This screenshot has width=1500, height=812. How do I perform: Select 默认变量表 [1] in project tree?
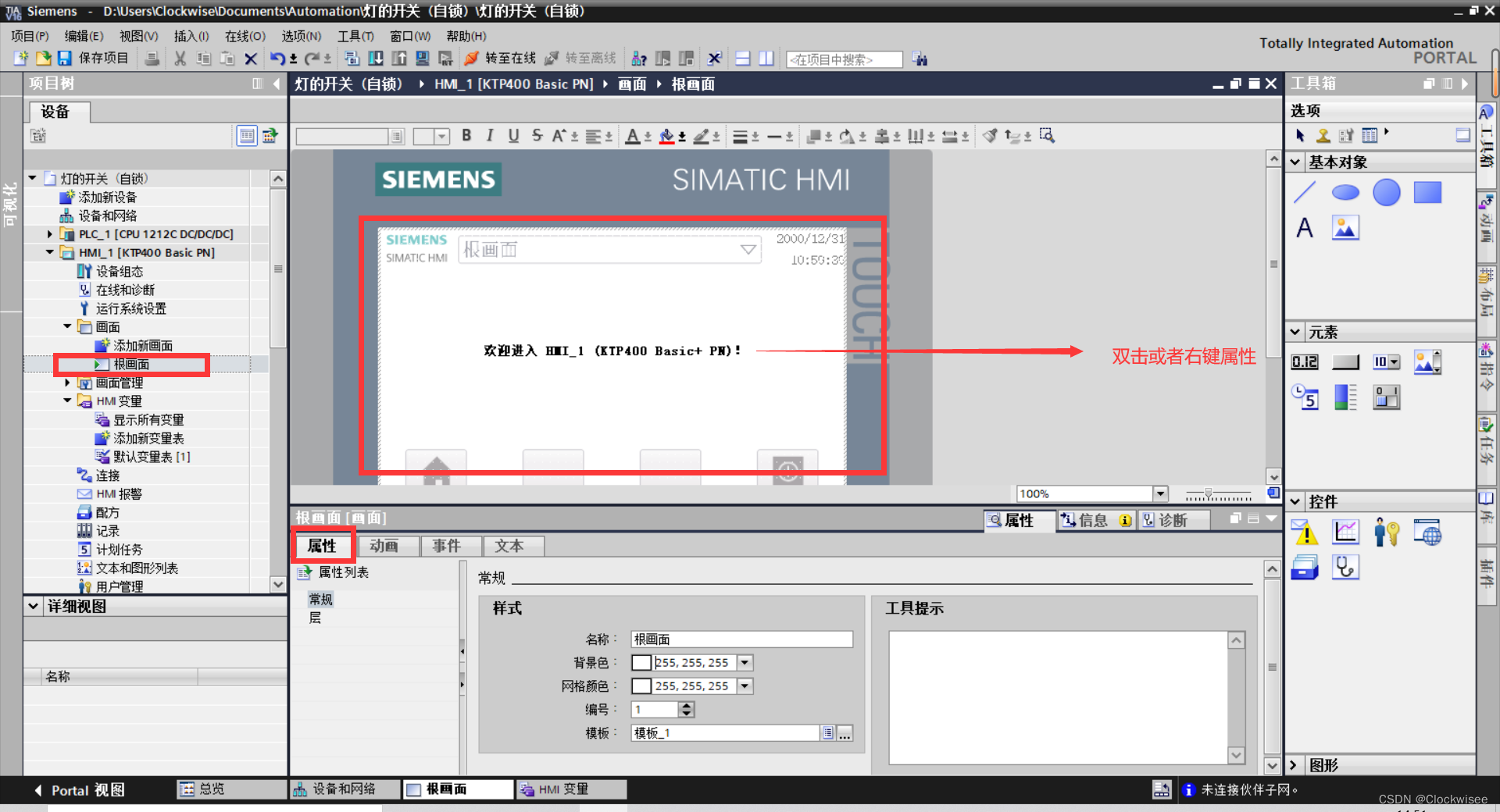point(152,457)
